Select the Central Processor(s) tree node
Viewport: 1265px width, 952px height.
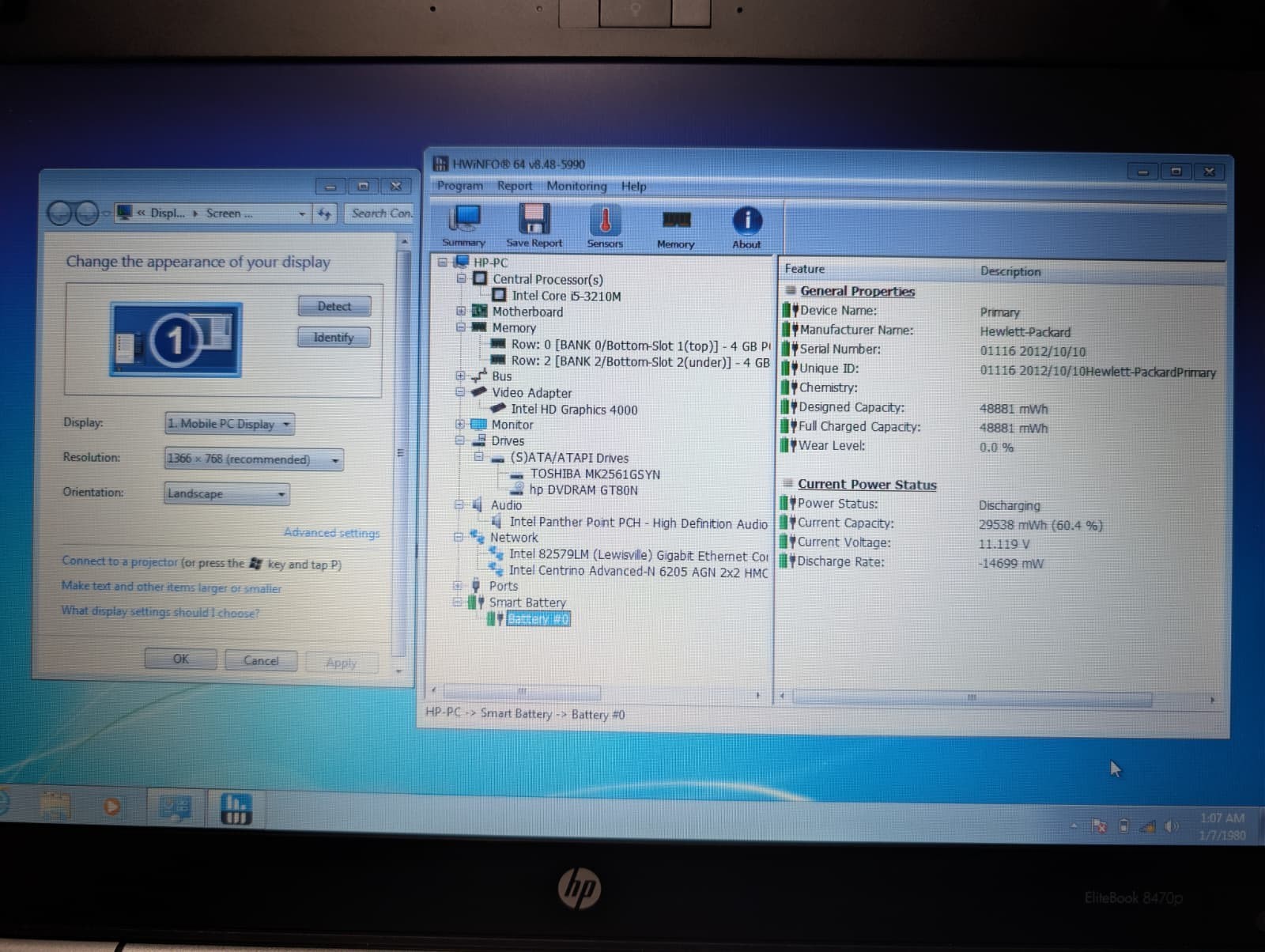[547, 279]
